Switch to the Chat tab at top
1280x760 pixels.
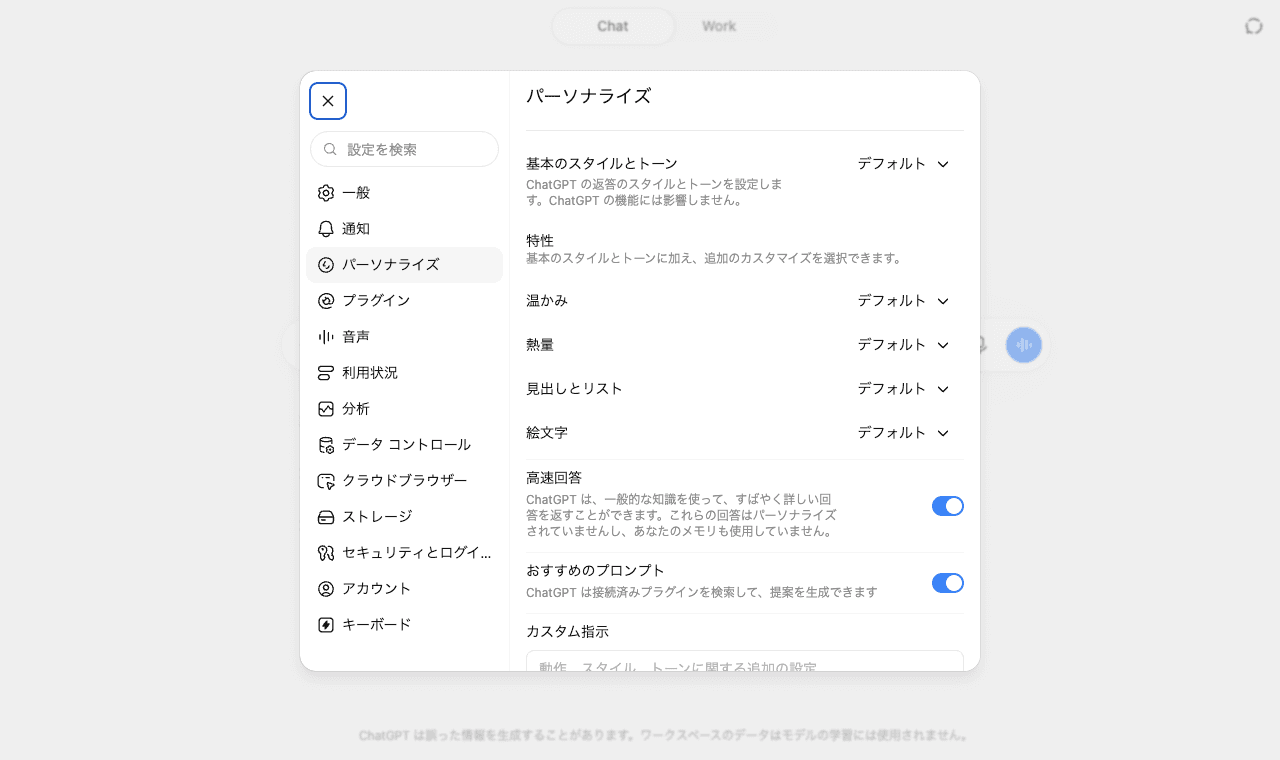[613, 26]
